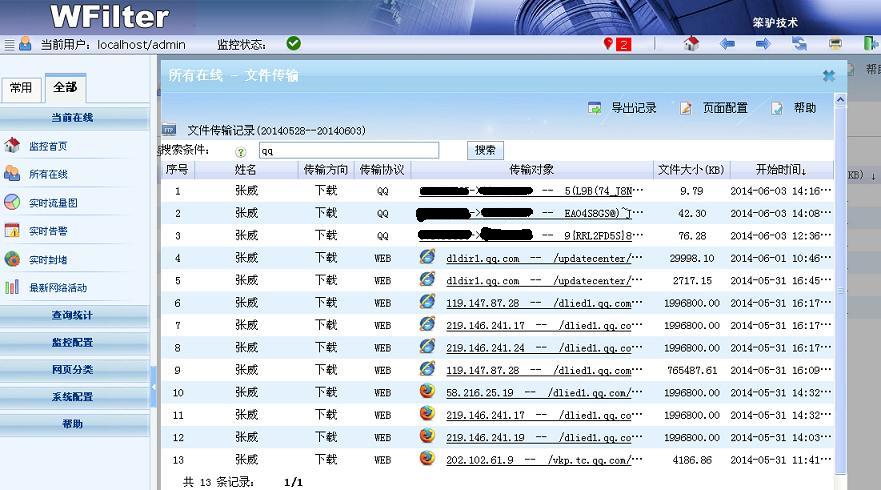Viewport: 881px width, 490px height.
Task: Open 监控首页 from the sidebar
Action: [47, 146]
